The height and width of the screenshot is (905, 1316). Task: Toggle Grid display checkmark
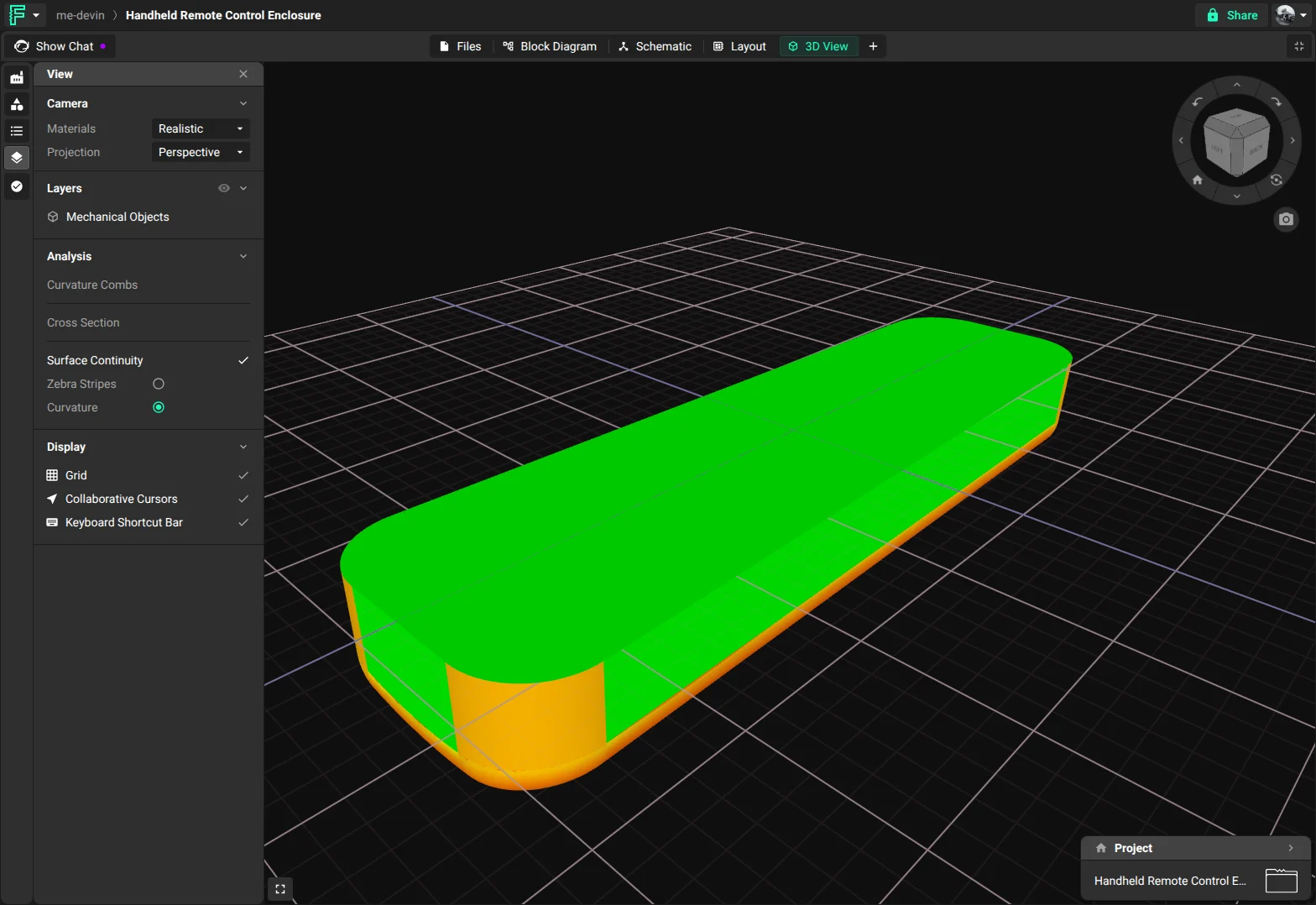coord(243,475)
